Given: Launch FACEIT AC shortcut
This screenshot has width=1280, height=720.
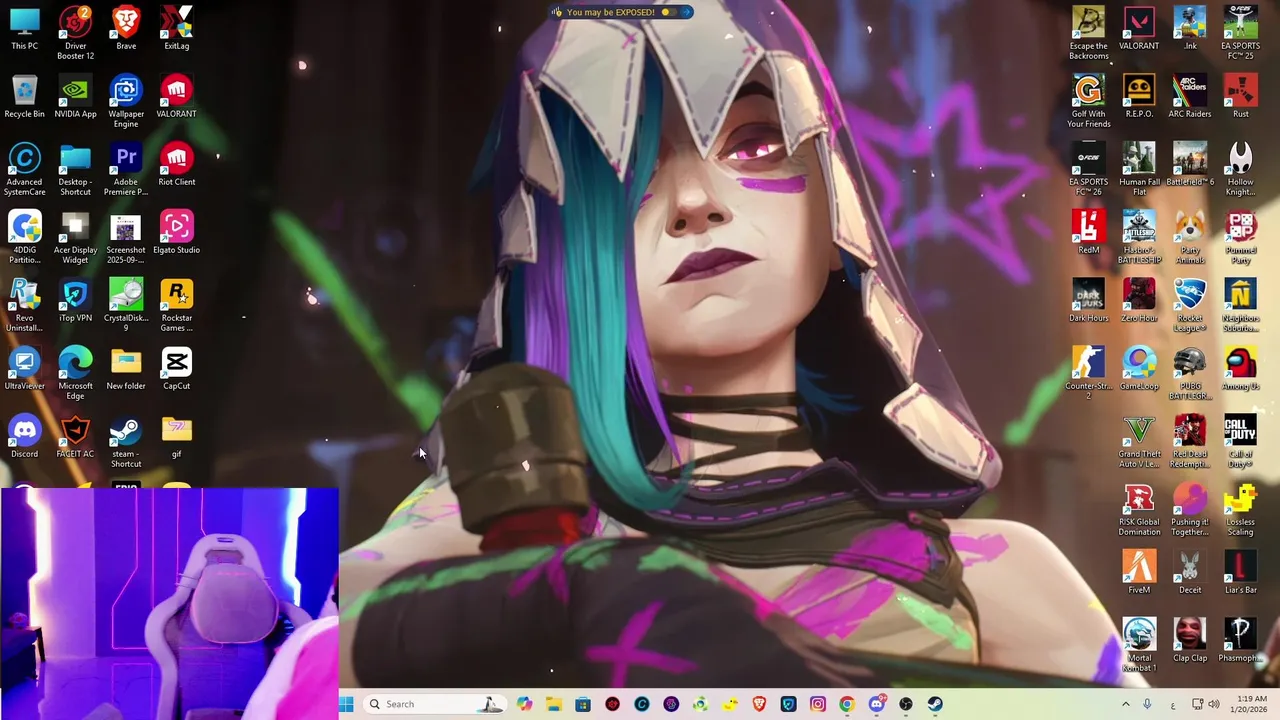Looking at the screenshot, I should click(75, 436).
